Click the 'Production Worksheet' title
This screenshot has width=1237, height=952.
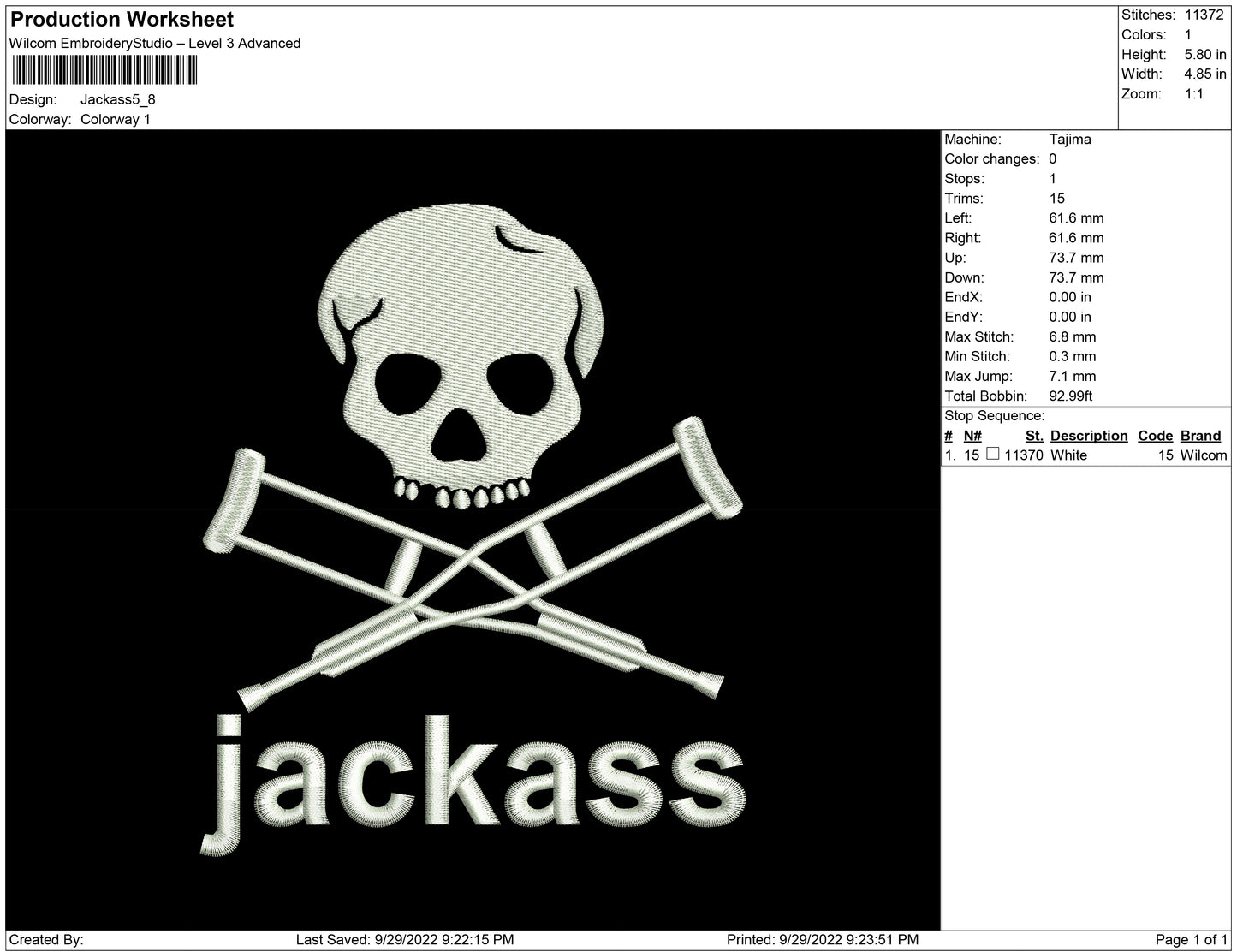(x=122, y=20)
